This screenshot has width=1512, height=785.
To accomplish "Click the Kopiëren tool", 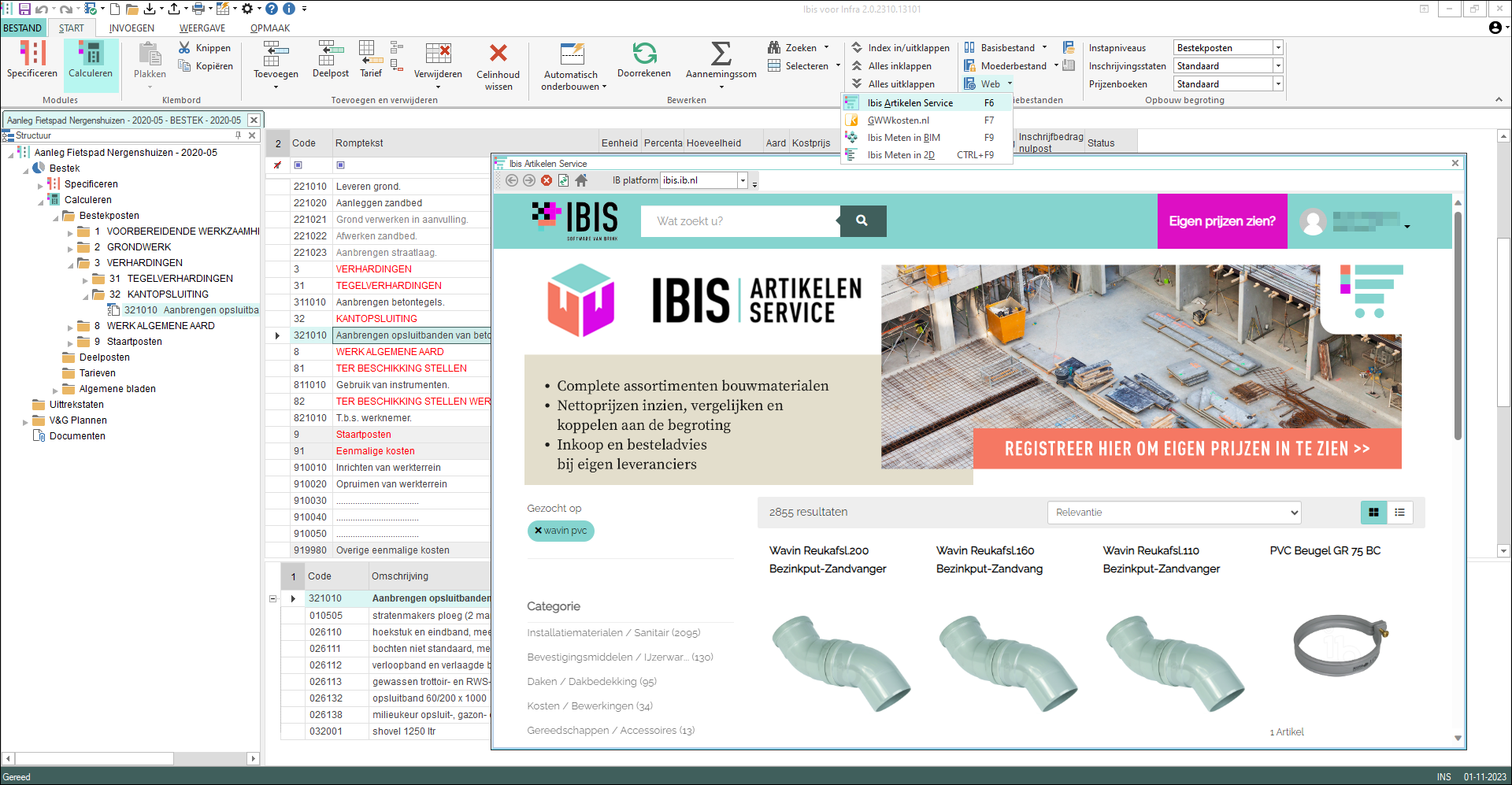I will (205, 66).
